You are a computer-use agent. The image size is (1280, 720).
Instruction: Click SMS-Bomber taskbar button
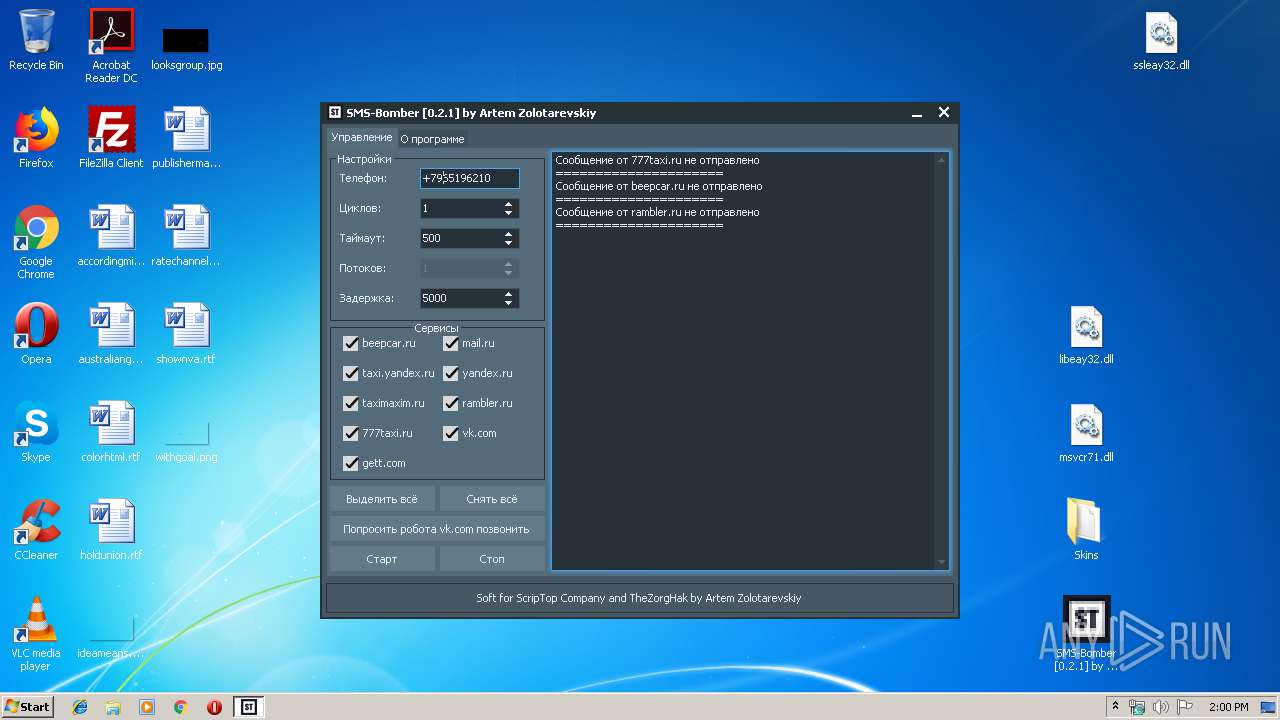coord(249,707)
